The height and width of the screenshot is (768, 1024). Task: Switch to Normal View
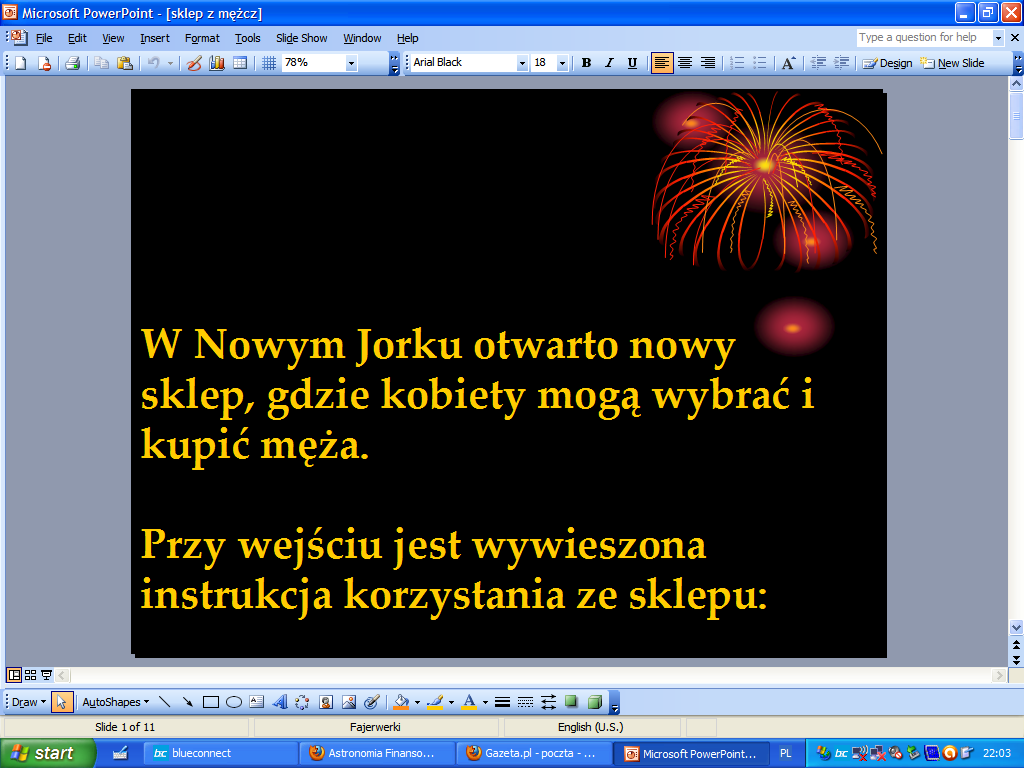14,675
